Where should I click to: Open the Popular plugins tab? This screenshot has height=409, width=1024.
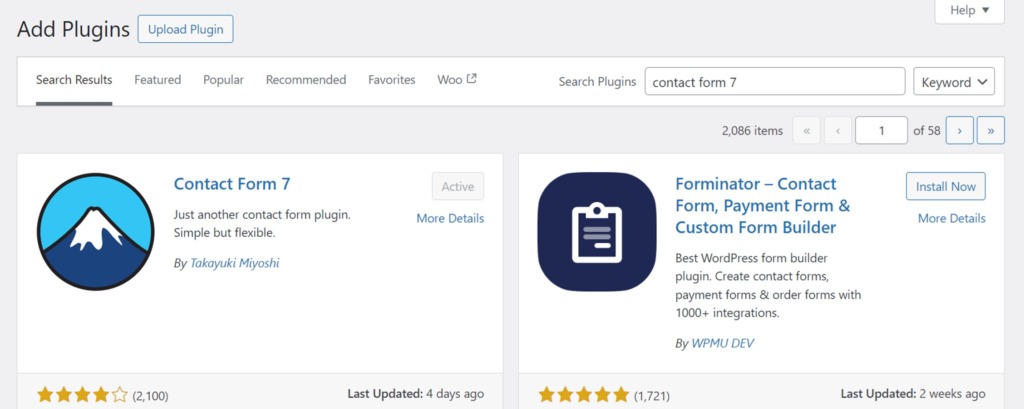[x=223, y=80]
